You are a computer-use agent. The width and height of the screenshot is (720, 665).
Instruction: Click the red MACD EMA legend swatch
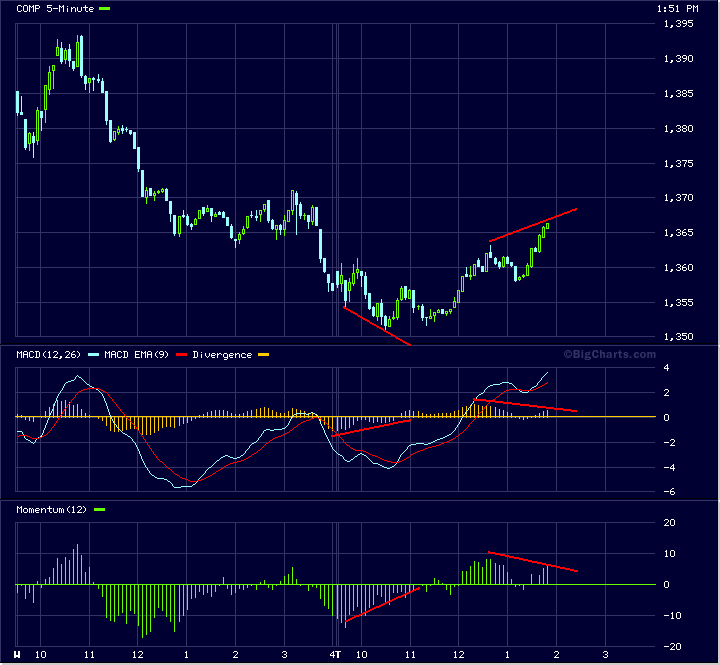pos(180,355)
